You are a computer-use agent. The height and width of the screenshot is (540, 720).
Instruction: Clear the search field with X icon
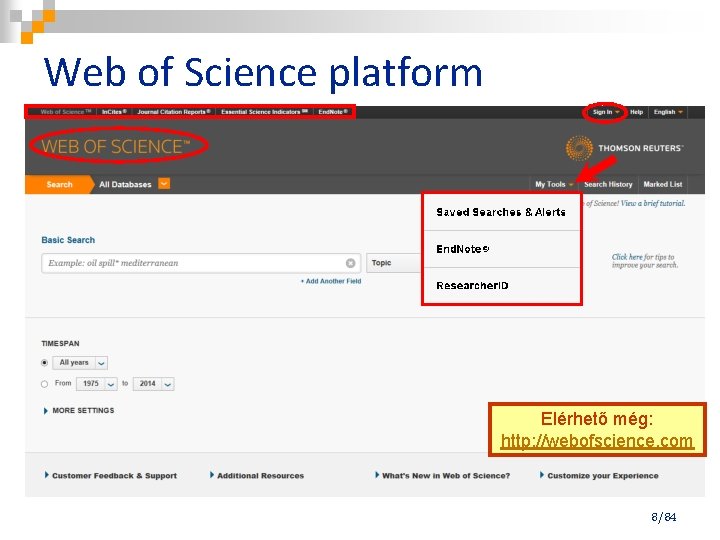[x=350, y=263]
